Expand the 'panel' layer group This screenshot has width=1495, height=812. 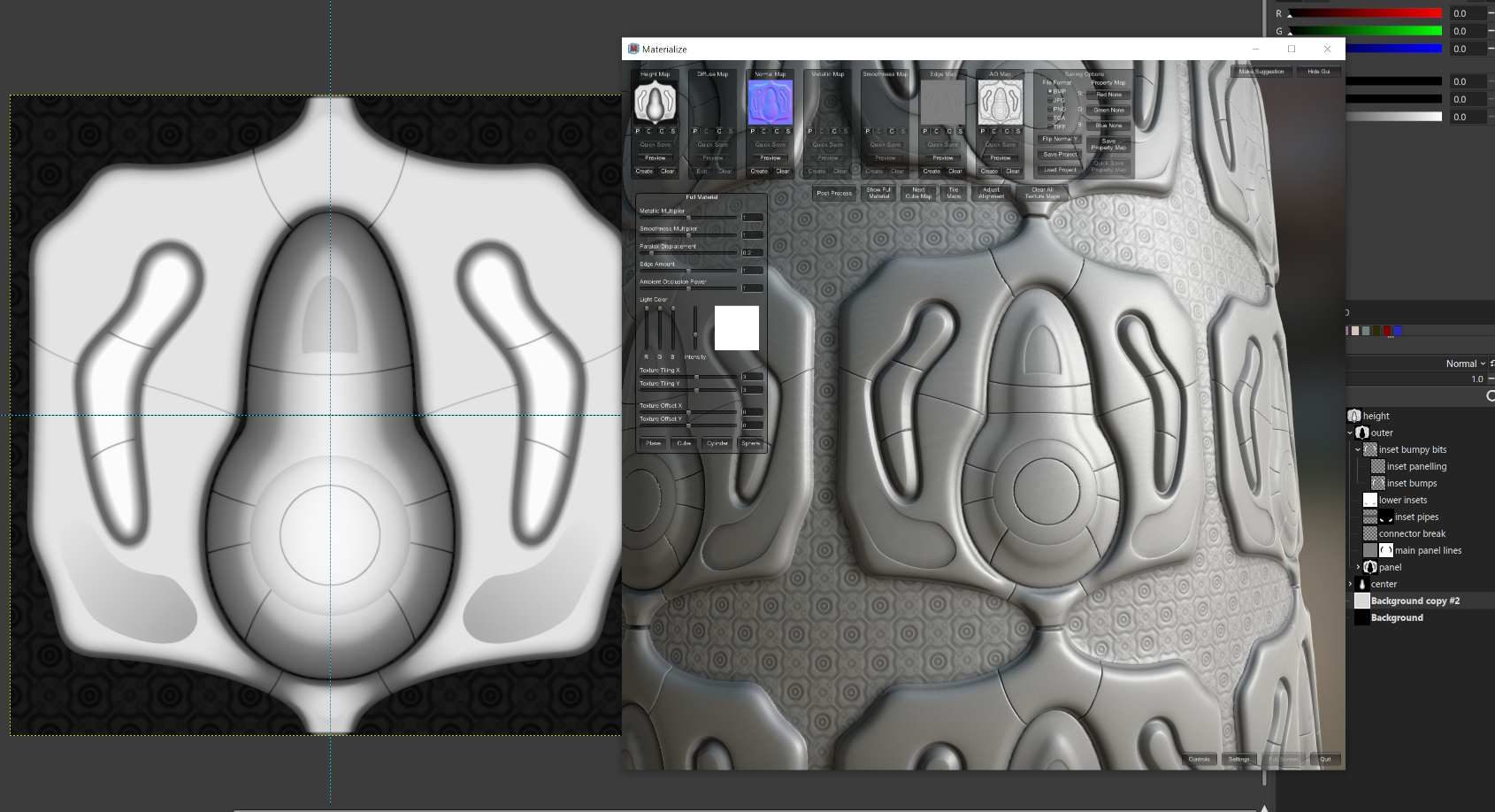(1358, 567)
